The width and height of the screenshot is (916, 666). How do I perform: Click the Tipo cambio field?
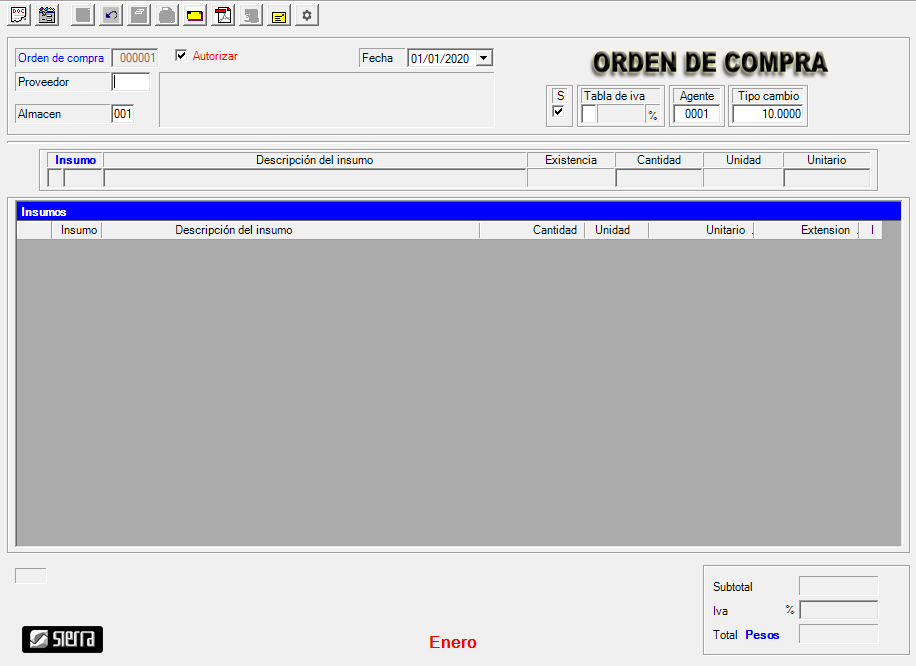[768, 114]
